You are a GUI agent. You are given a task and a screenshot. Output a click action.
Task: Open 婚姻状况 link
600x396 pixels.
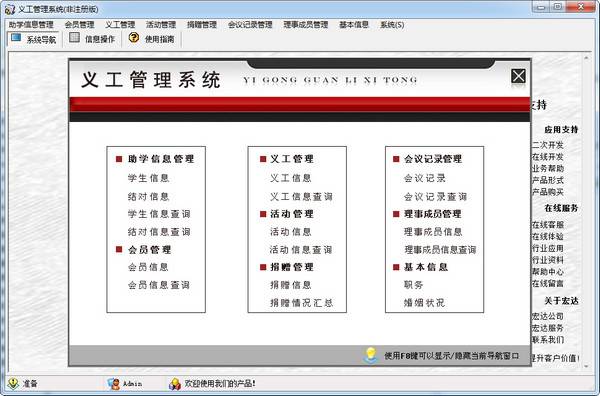point(424,303)
